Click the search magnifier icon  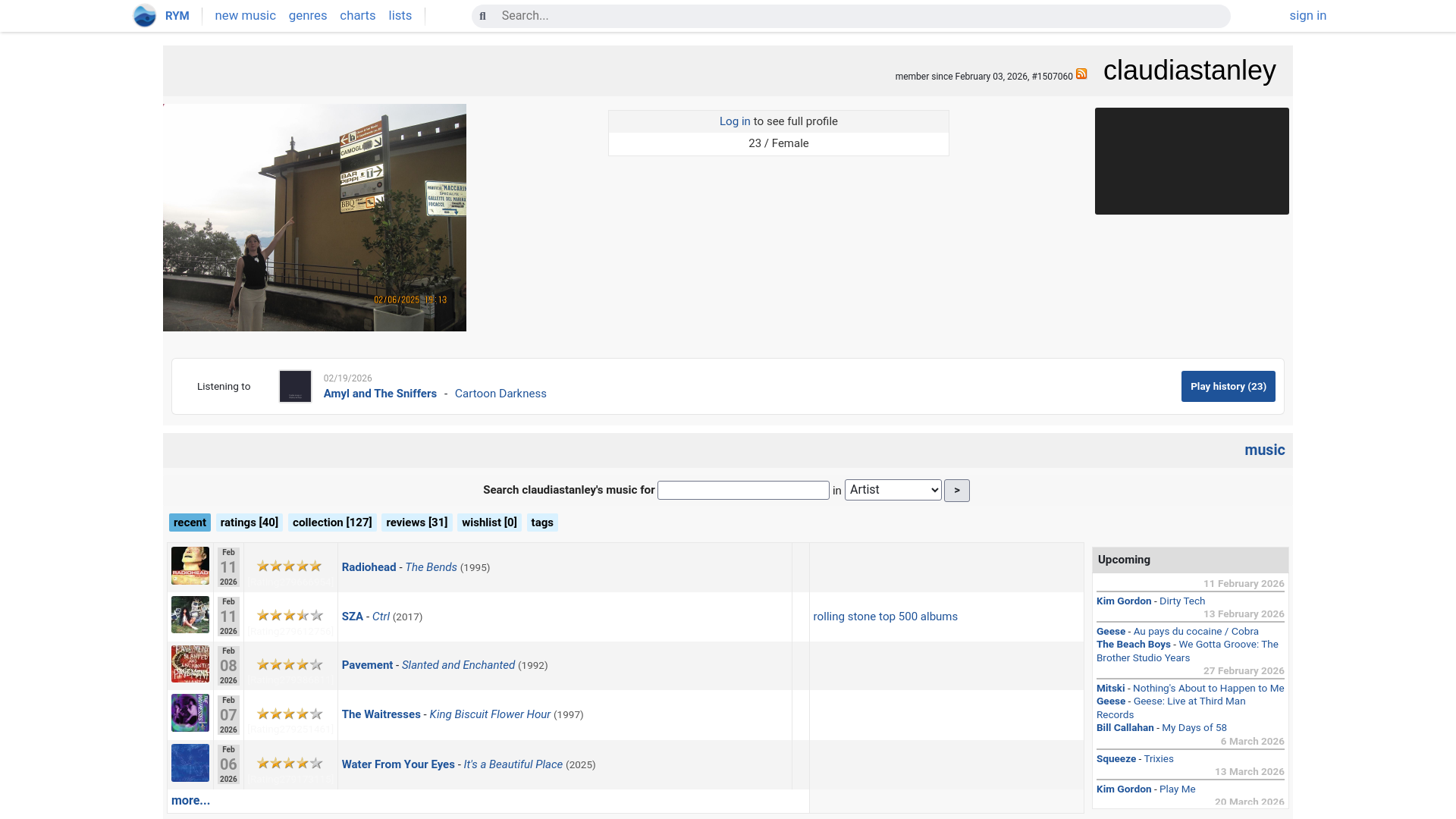pyautogui.click(x=482, y=16)
